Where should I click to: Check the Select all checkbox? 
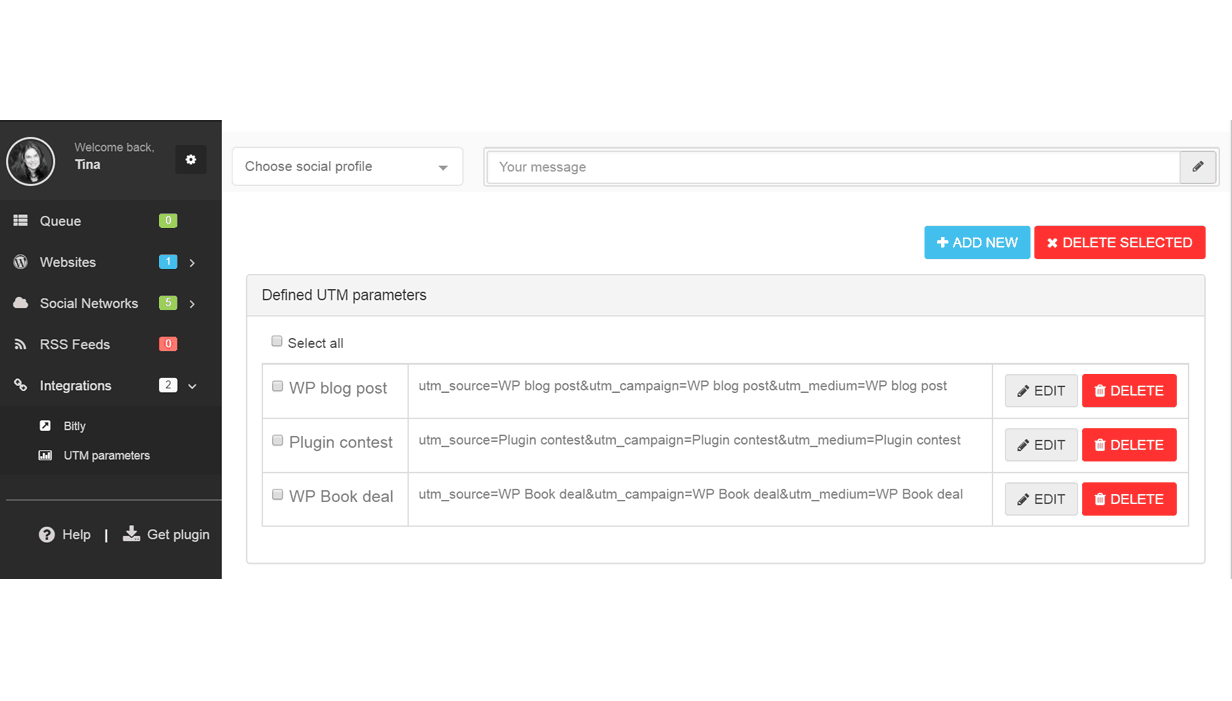pos(277,342)
